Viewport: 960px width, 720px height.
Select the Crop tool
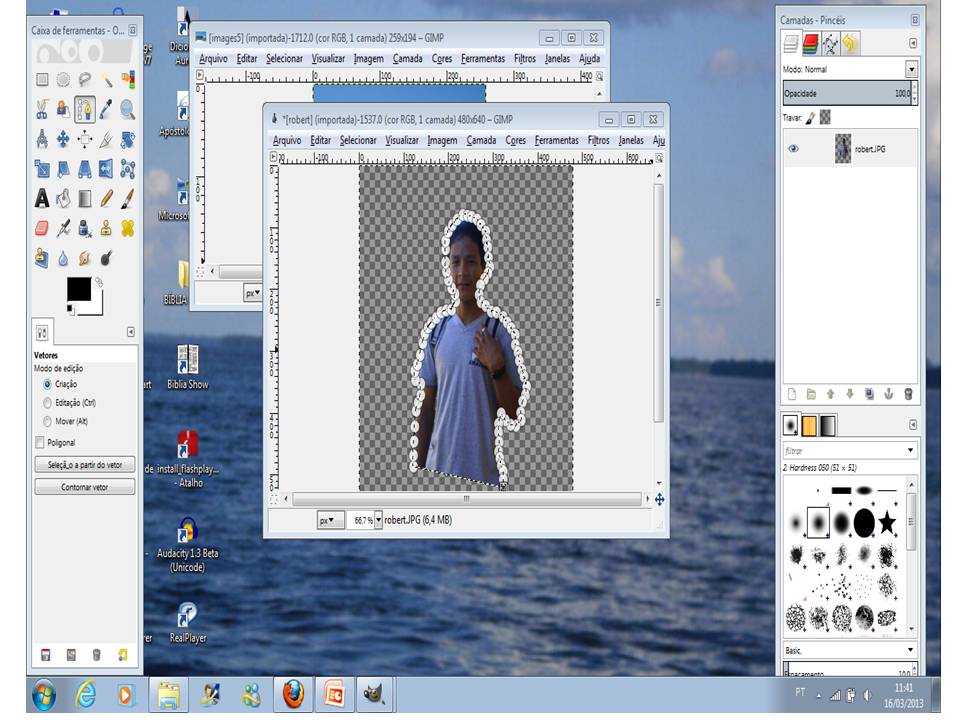point(106,140)
